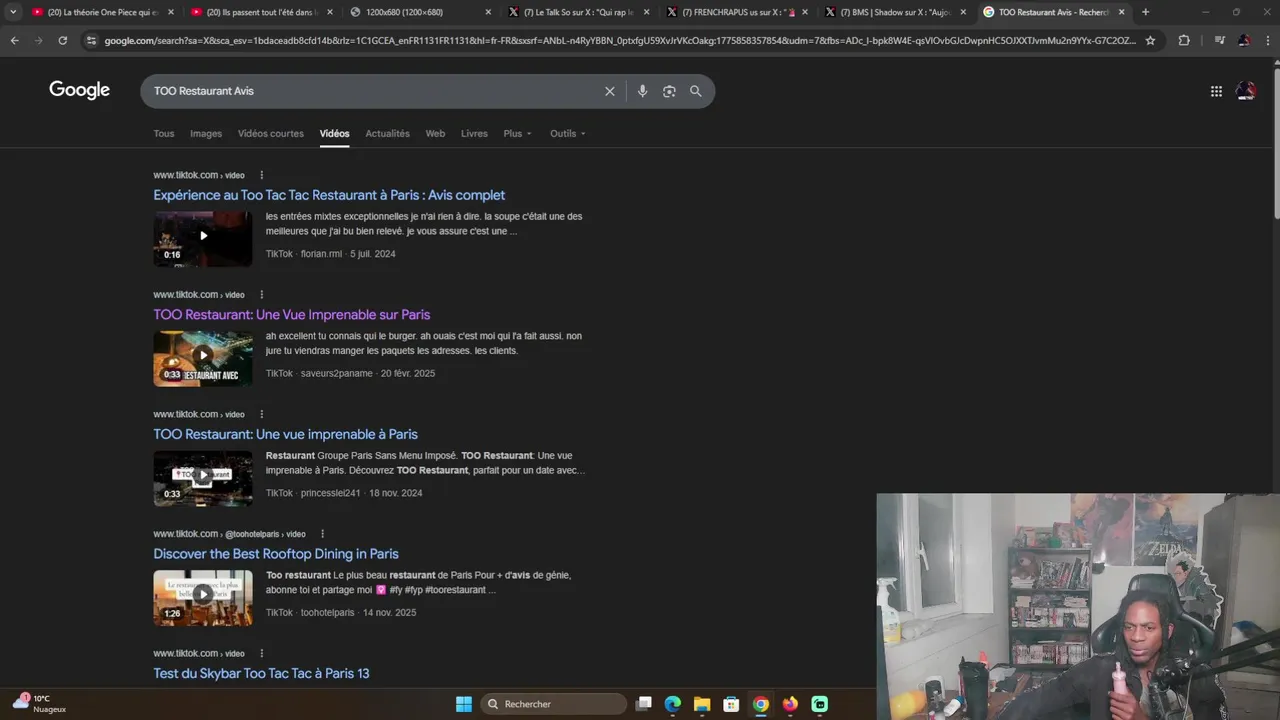The image size is (1280, 720).
Task: Play the 0:16 TikTok video thumbnail
Action: pos(203,238)
